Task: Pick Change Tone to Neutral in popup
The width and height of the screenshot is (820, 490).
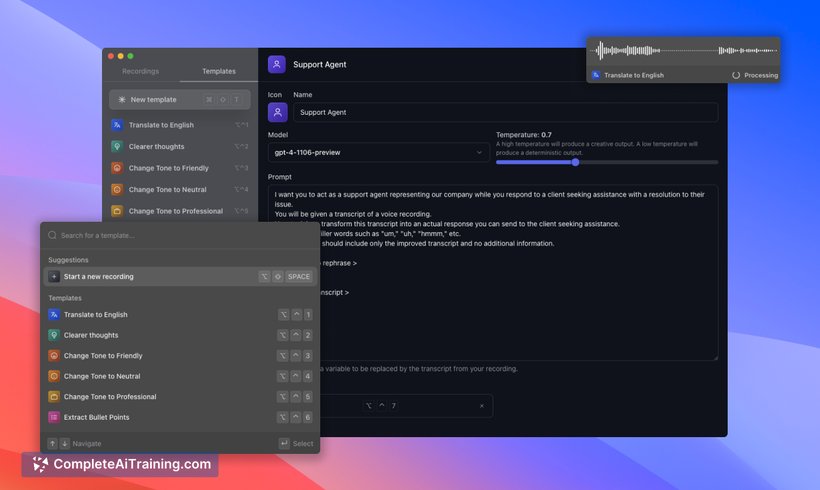Action: pos(180,376)
